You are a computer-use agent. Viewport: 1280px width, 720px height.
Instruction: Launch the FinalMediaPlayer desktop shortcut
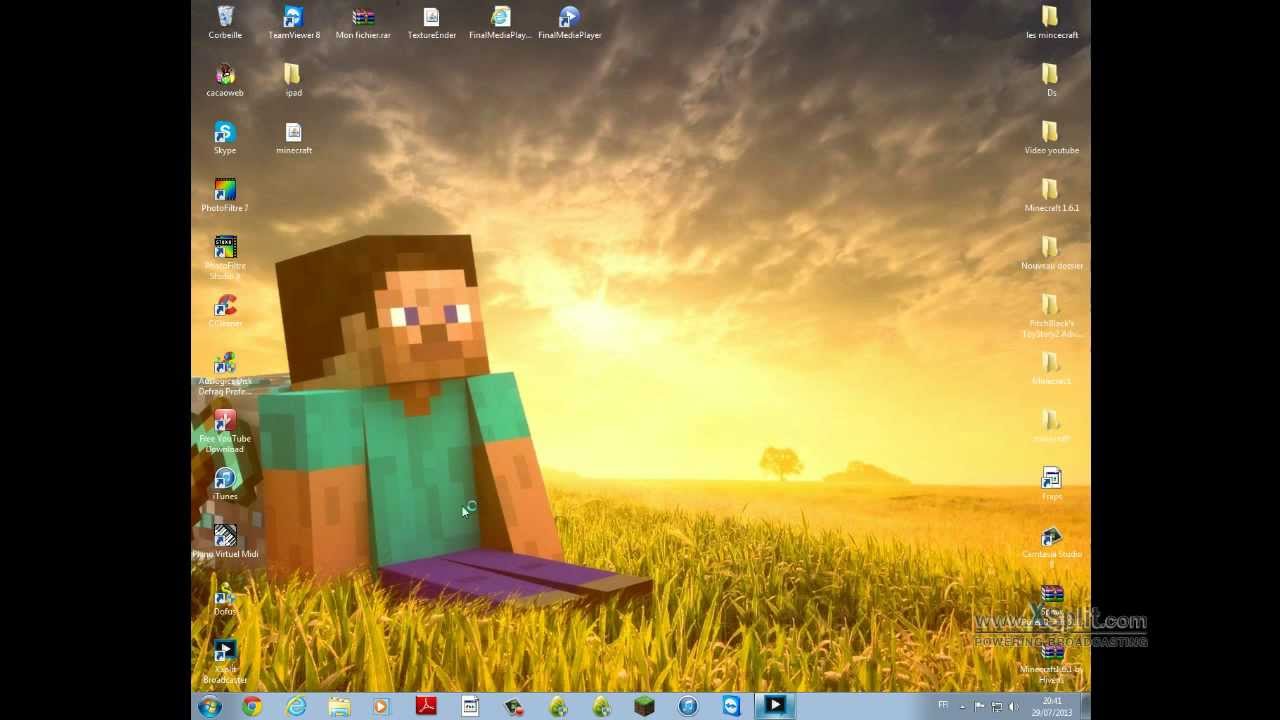pyautogui.click(x=570, y=23)
